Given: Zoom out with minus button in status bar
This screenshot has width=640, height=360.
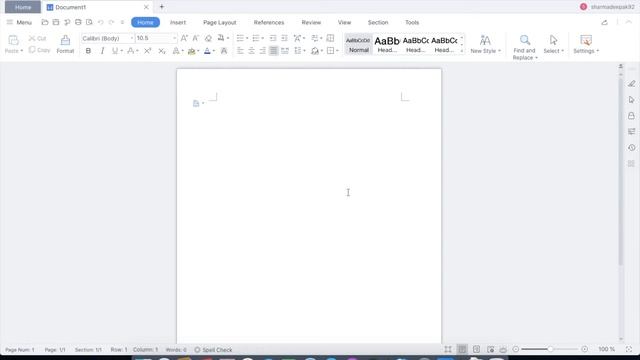Looking at the screenshot, I should [516, 349].
